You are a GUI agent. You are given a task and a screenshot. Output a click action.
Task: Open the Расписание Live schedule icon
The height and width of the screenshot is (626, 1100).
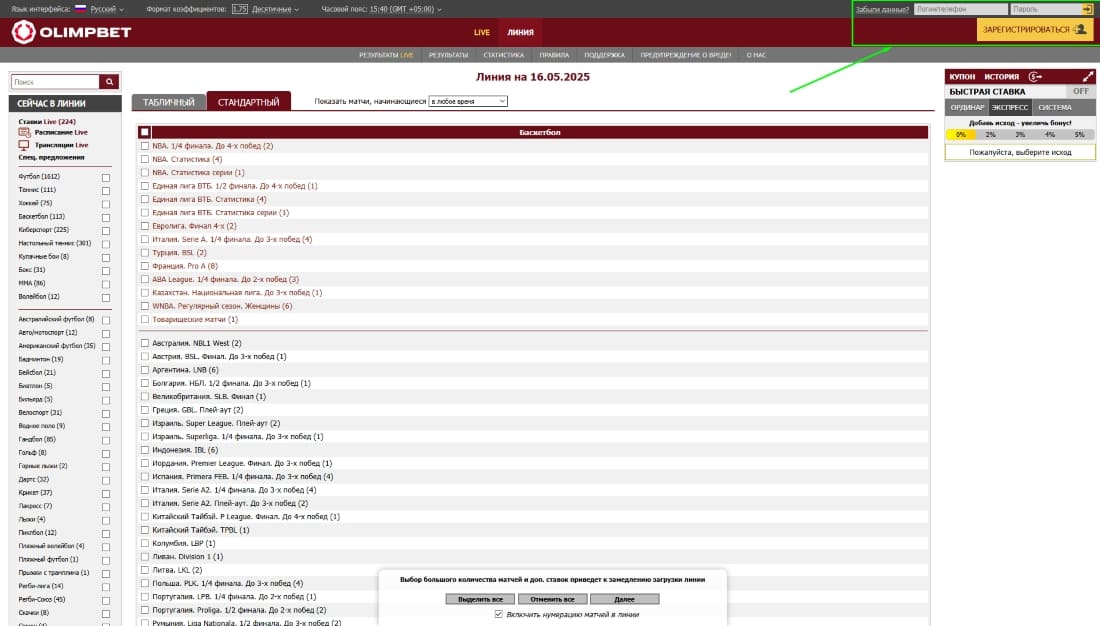tap(24, 132)
